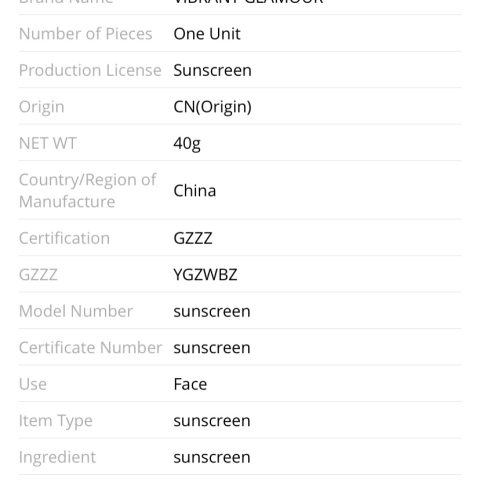
Task: Click the 'Production License' label
Action: [x=90, y=70]
